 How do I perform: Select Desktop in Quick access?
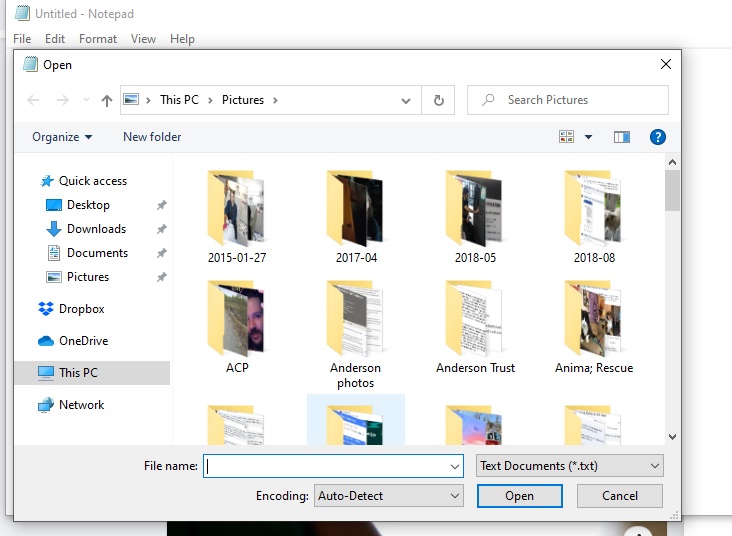(88, 205)
